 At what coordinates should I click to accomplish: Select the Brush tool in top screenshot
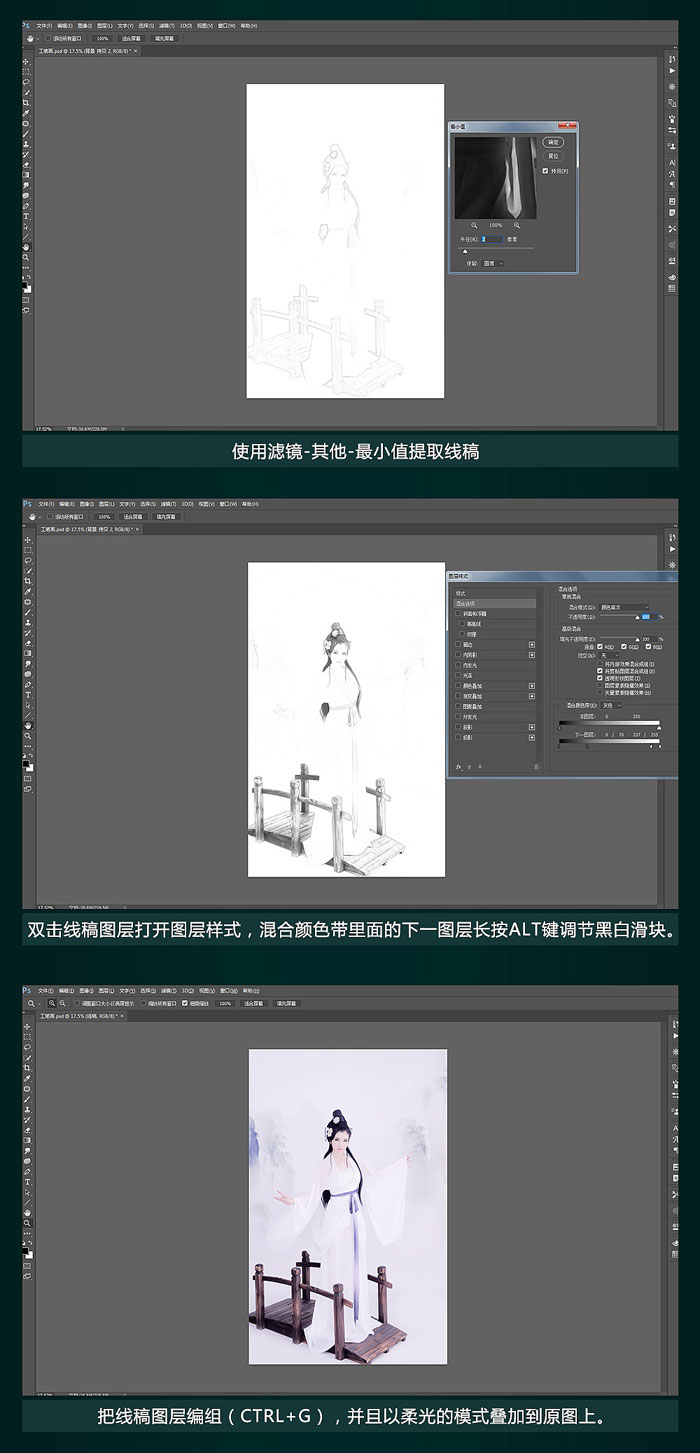[26, 134]
